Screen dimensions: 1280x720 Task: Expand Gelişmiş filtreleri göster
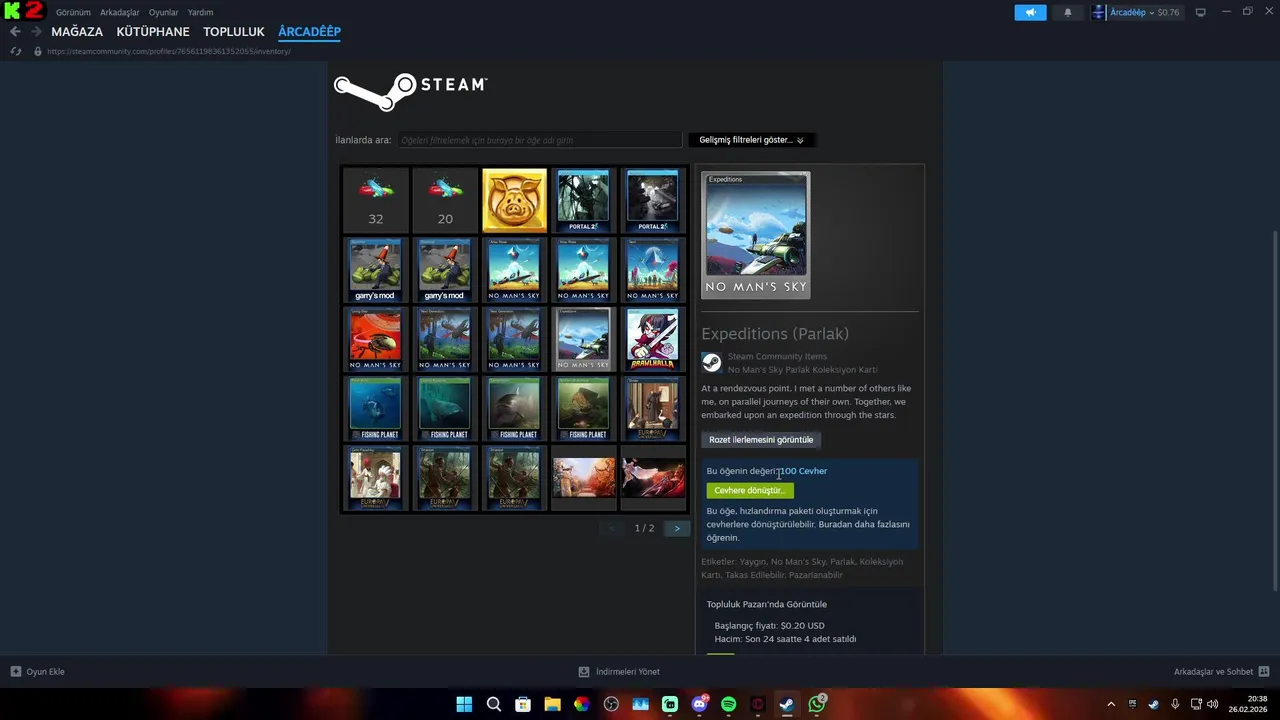[x=751, y=140]
